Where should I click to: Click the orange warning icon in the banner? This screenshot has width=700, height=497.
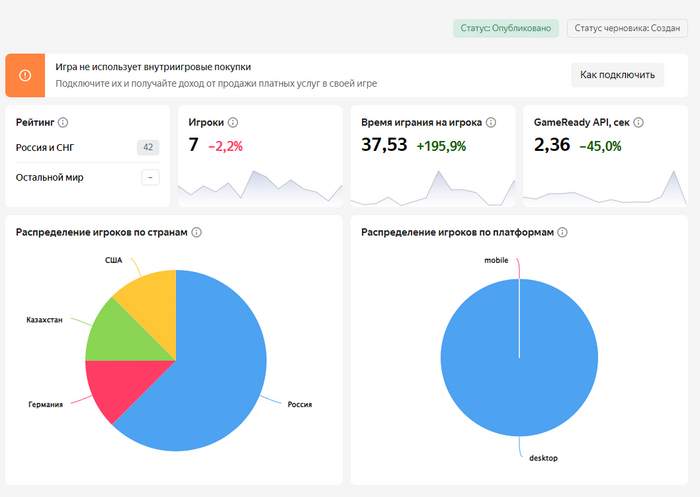click(x=25, y=75)
